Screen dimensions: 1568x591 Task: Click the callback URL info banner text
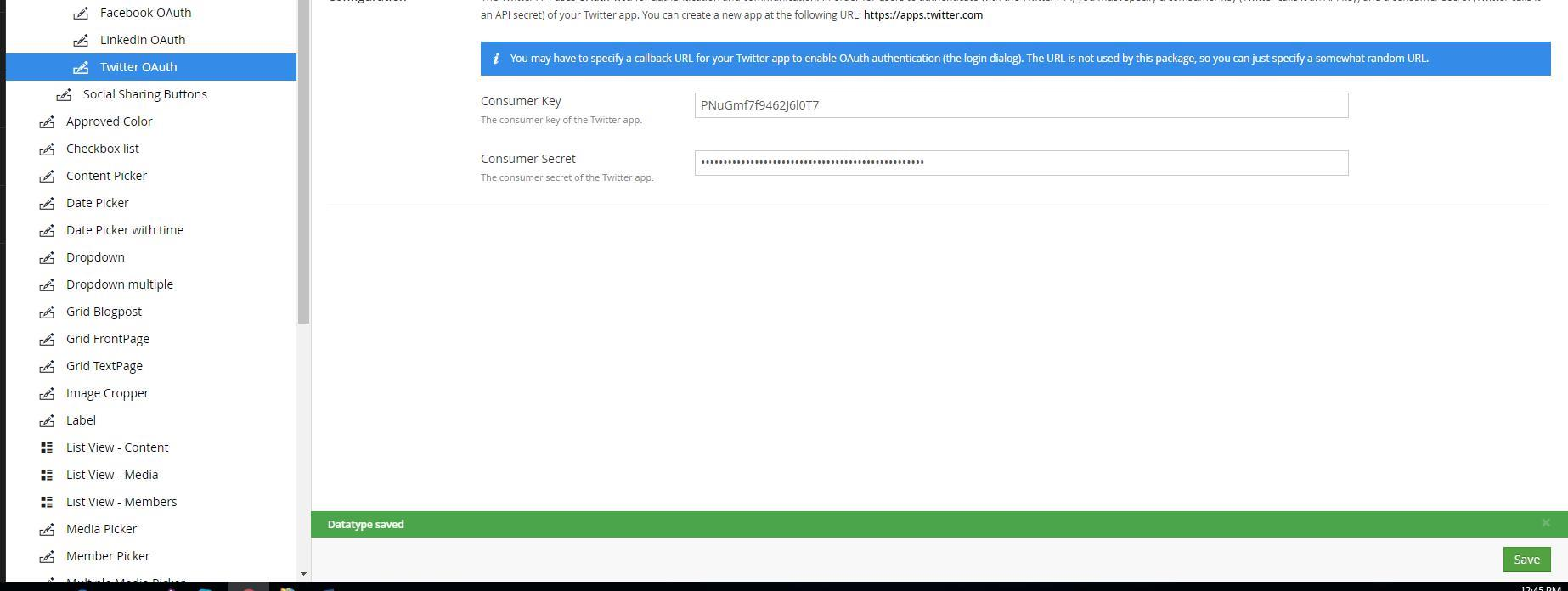(969, 59)
